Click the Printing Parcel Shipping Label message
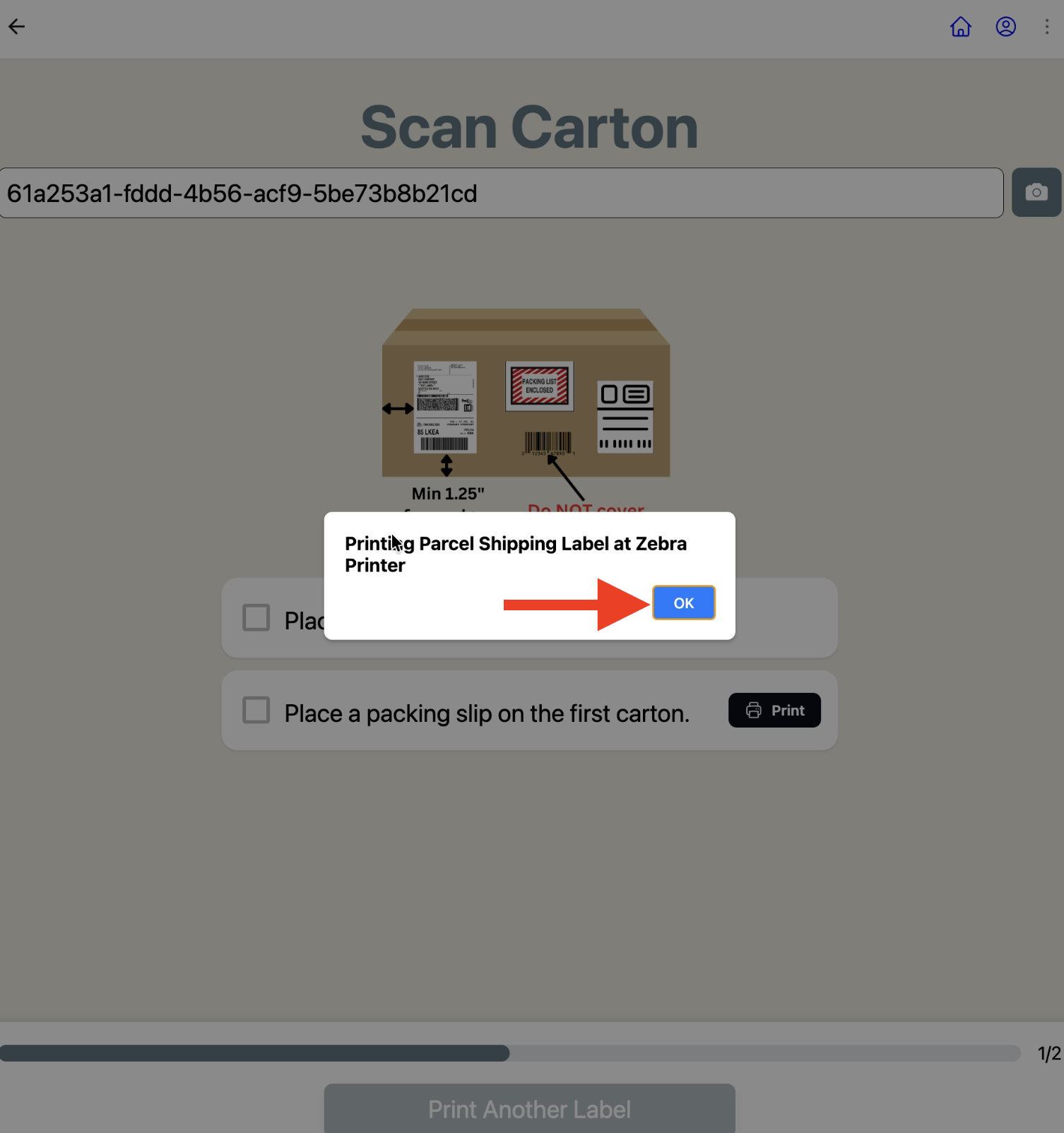1064x1133 pixels. click(x=516, y=554)
